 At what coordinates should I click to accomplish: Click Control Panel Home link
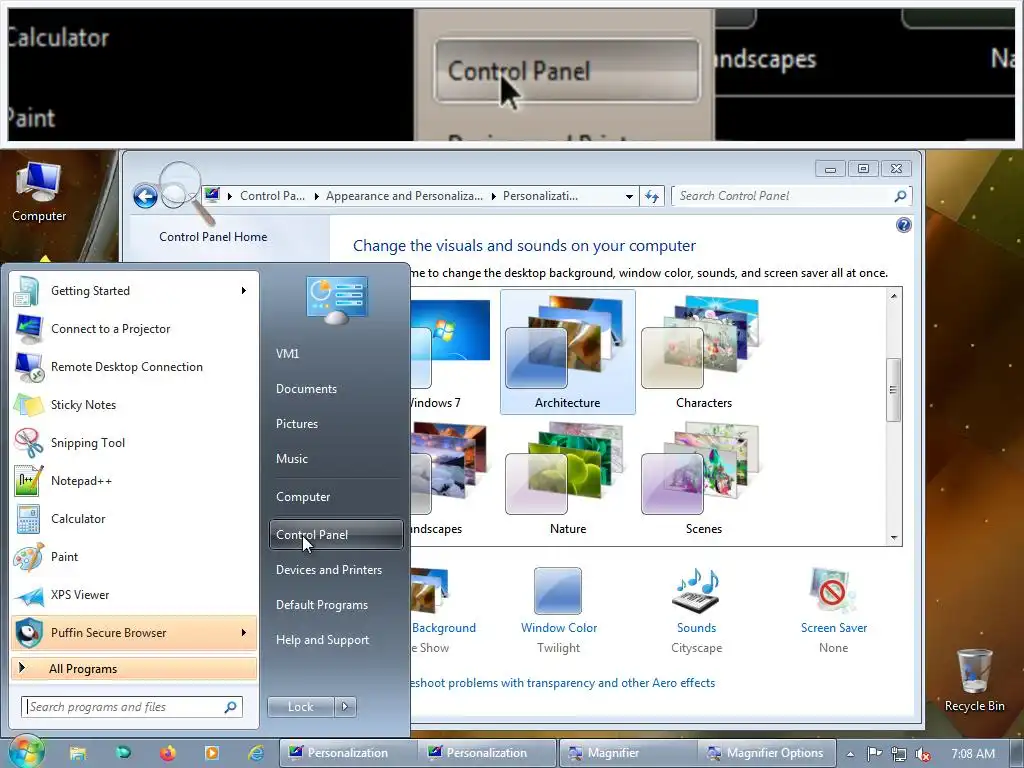[213, 236]
